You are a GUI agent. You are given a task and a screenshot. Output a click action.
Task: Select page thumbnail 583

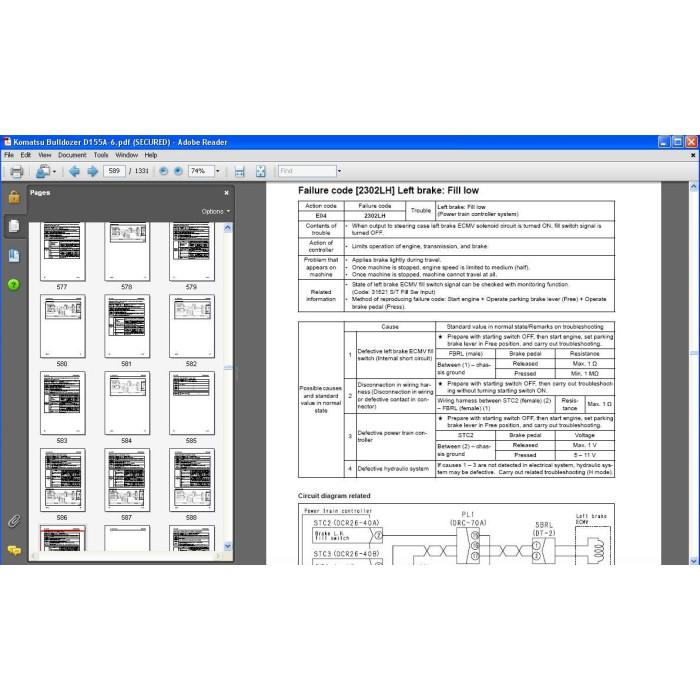(62, 403)
